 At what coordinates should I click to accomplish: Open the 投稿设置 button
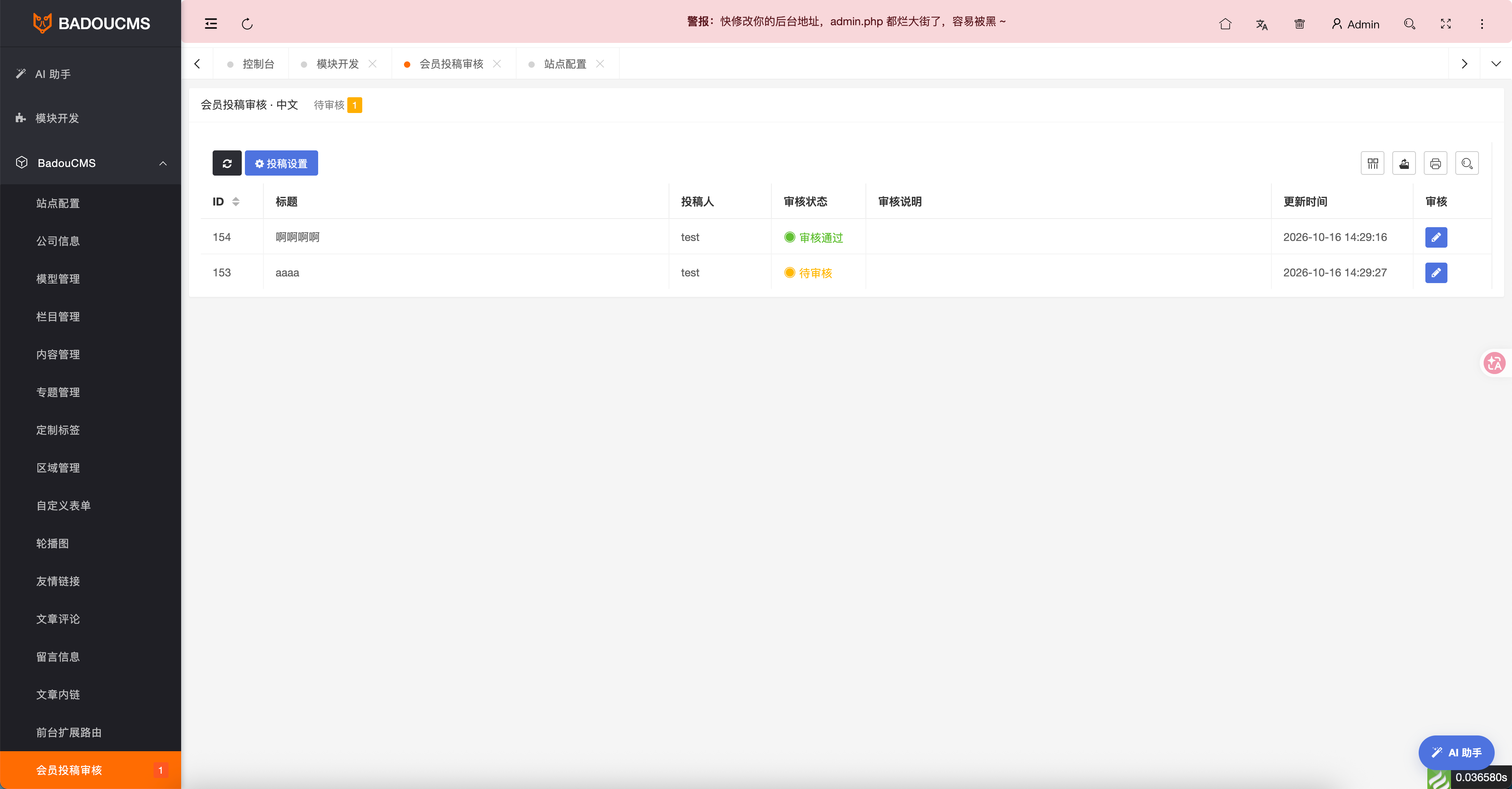(x=281, y=163)
